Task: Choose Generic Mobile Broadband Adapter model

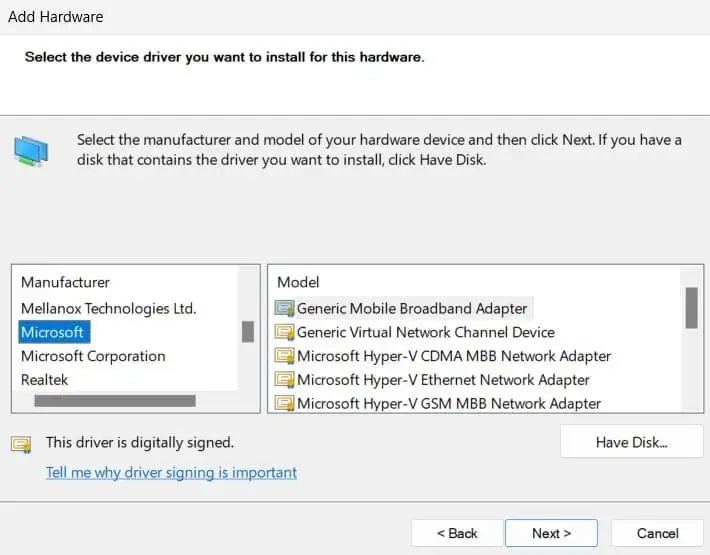Action: (x=412, y=309)
